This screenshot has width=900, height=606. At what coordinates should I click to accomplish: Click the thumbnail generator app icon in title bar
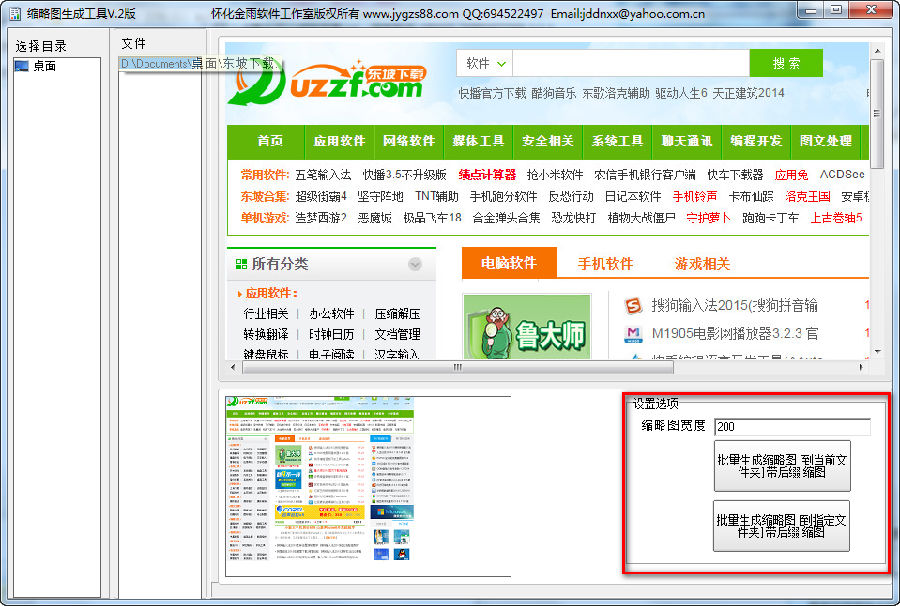(x=14, y=13)
